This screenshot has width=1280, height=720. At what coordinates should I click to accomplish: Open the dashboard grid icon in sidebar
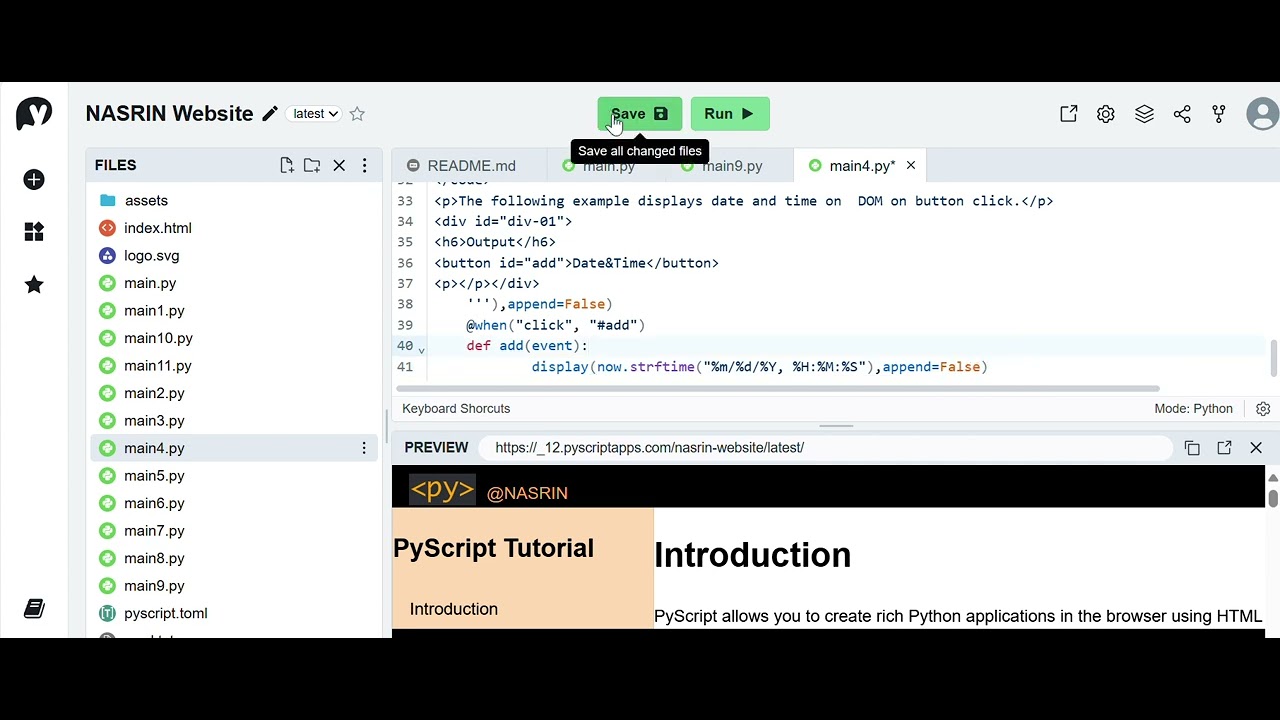[x=34, y=232]
